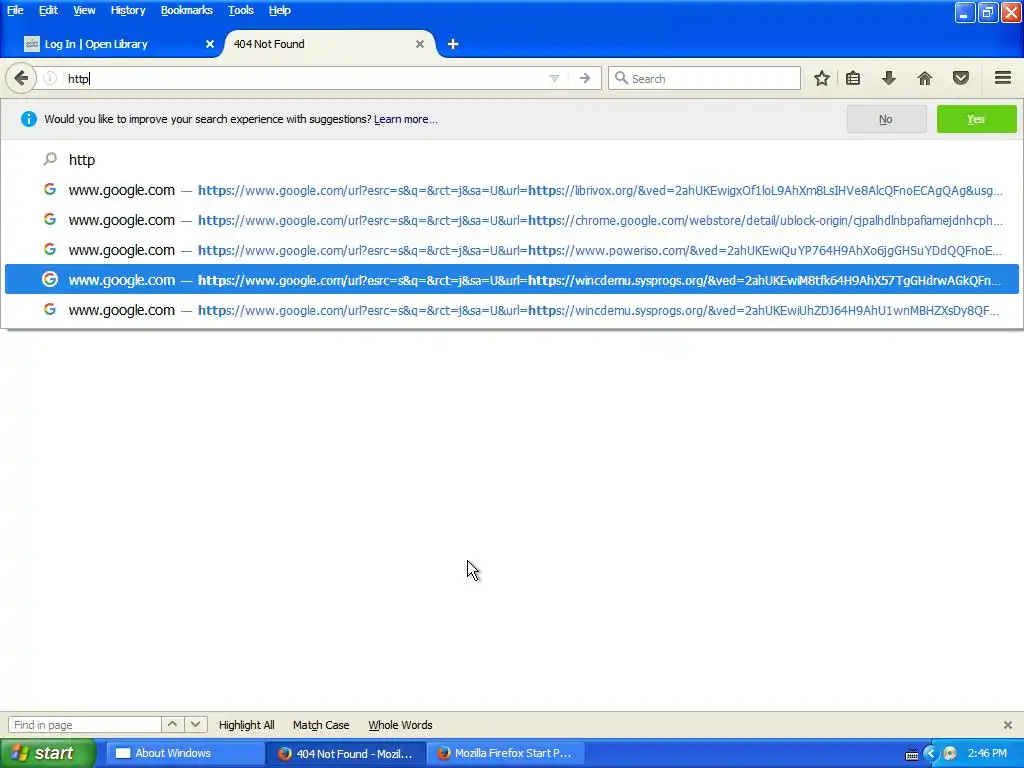This screenshot has width=1024, height=768.
Task: Open the Edit menu
Action: [48, 10]
